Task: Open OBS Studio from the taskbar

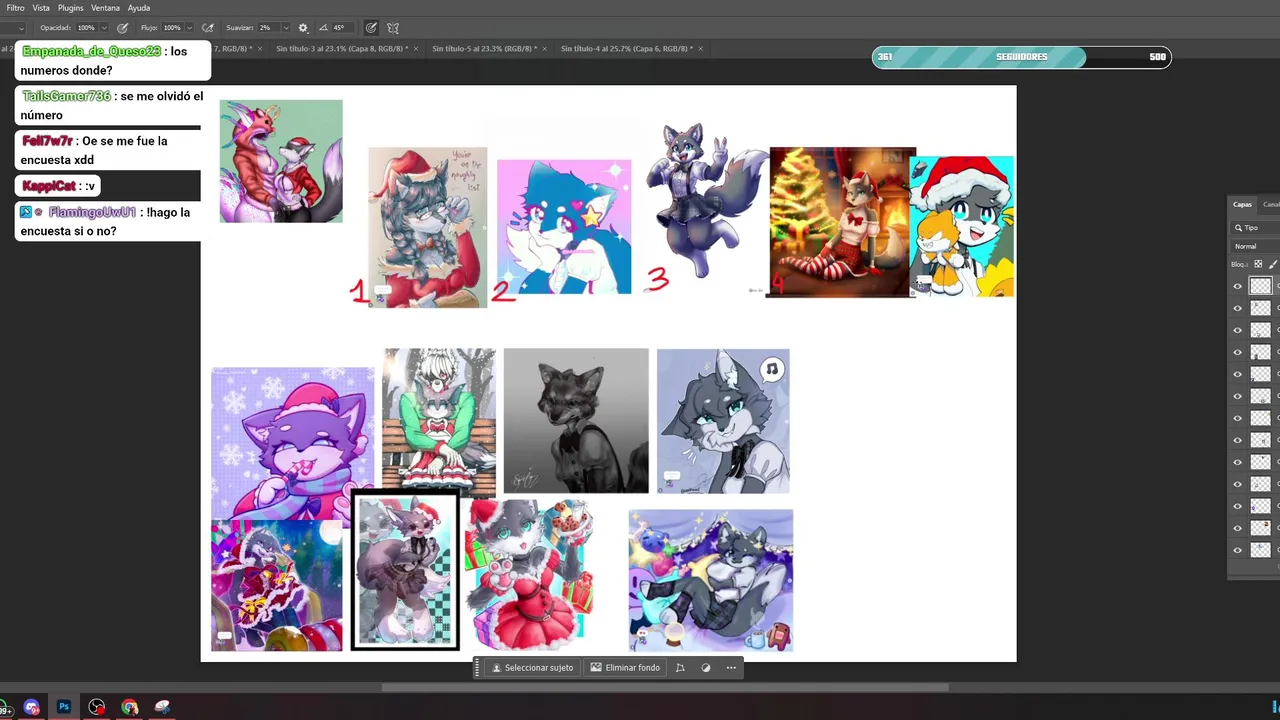Action: click(x=97, y=707)
